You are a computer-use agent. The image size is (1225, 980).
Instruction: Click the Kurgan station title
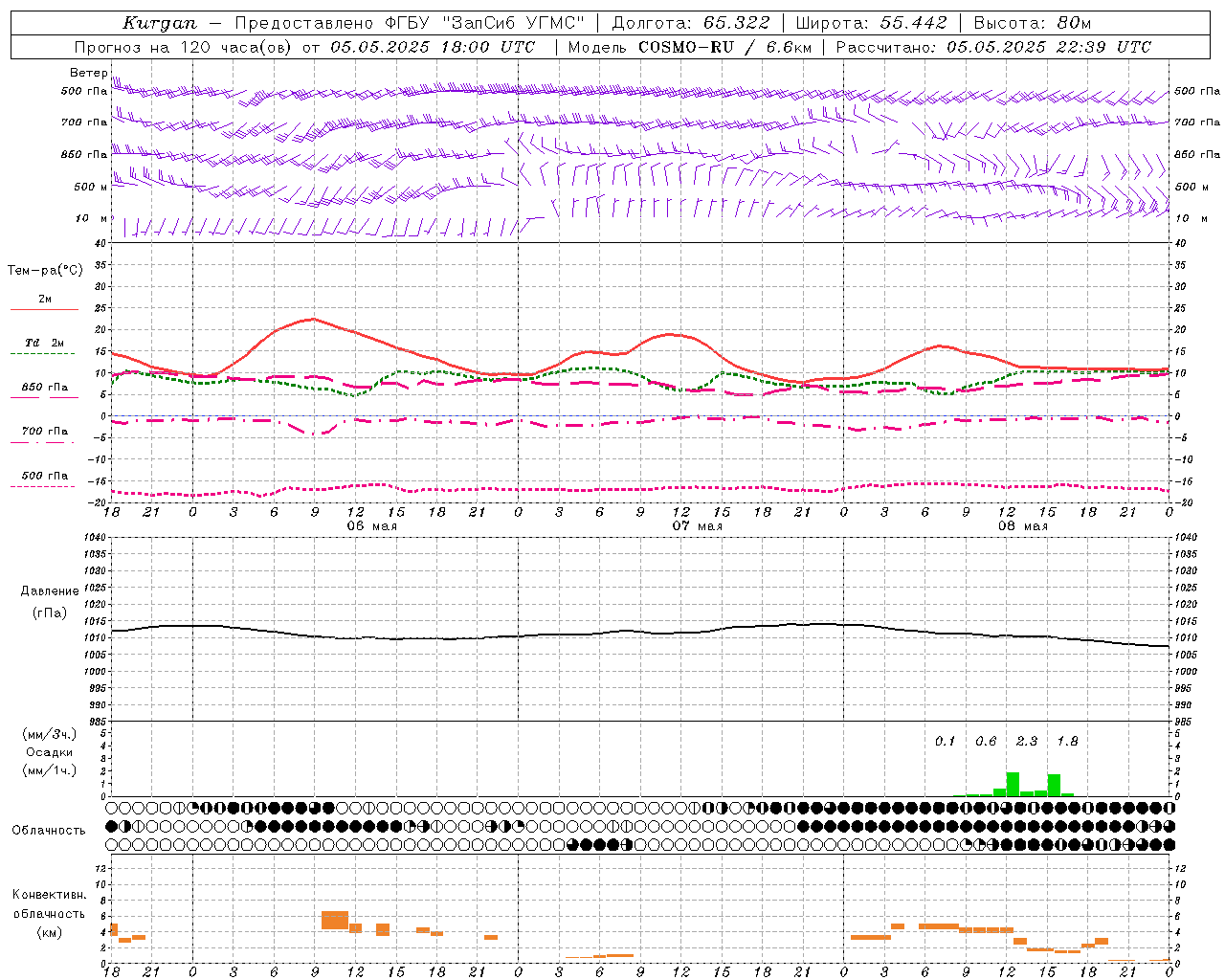[x=160, y=23]
